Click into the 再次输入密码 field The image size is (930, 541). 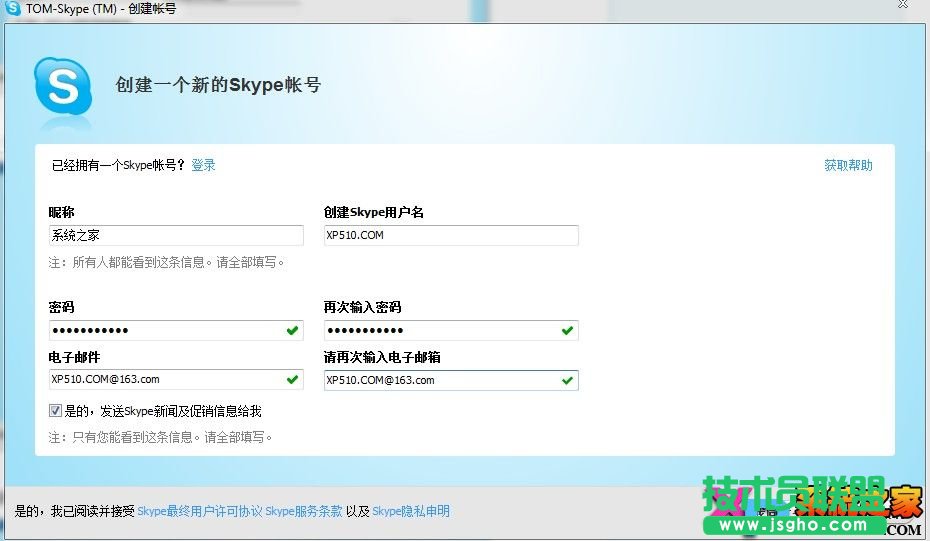click(x=440, y=330)
